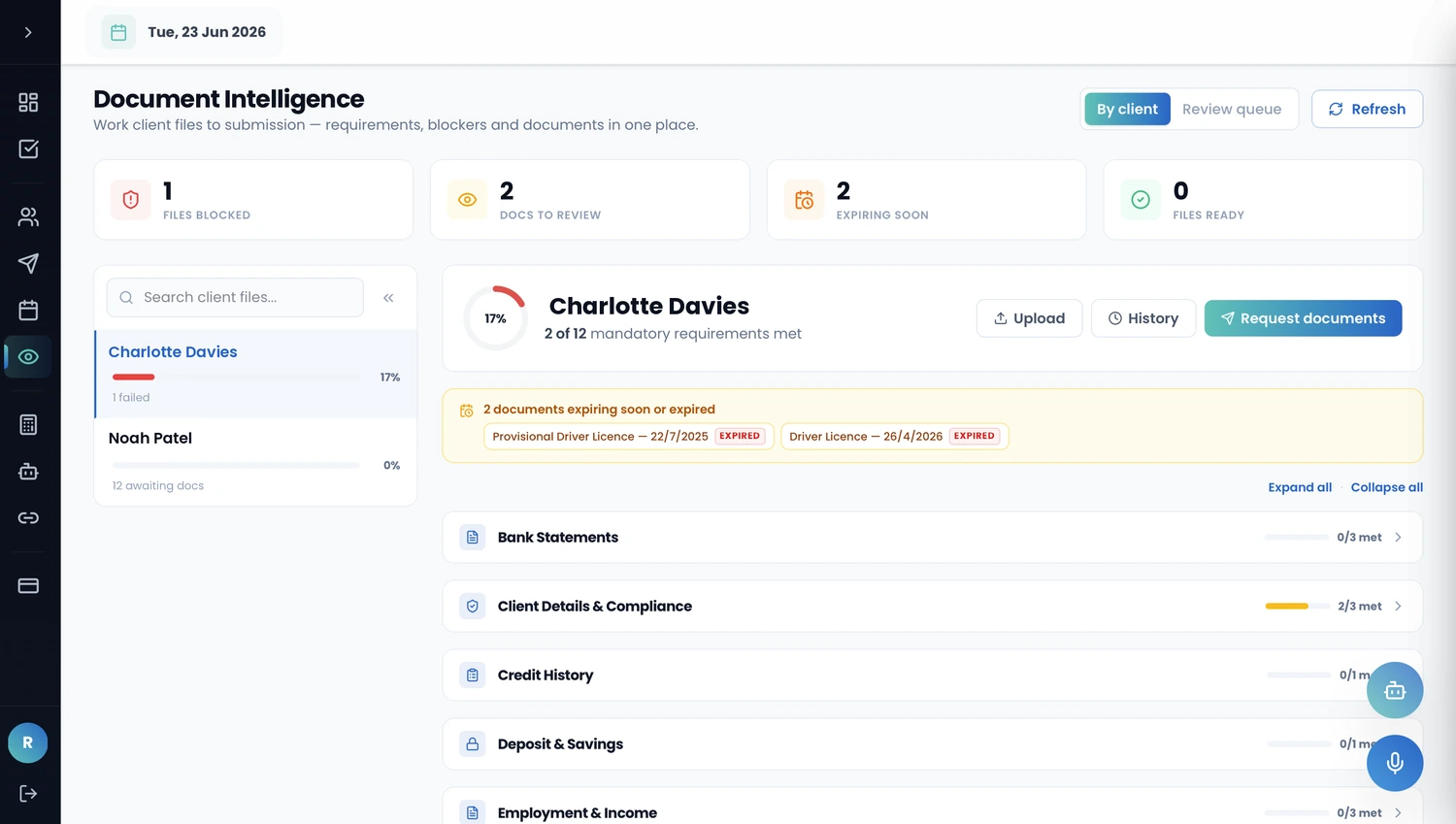
Task: Open the checkbox tasks icon in sidebar
Action: [28, 148]
